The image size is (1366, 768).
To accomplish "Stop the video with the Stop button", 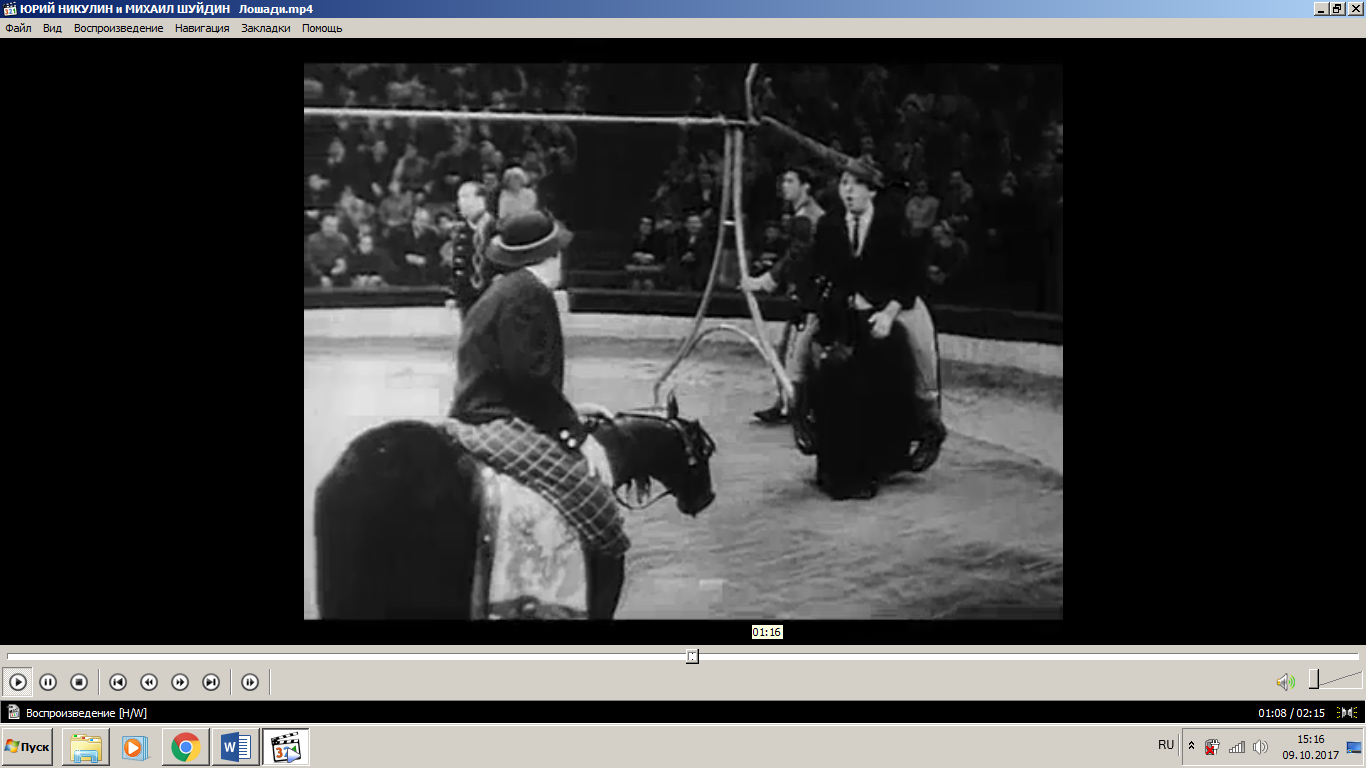I will pos(79,682).
